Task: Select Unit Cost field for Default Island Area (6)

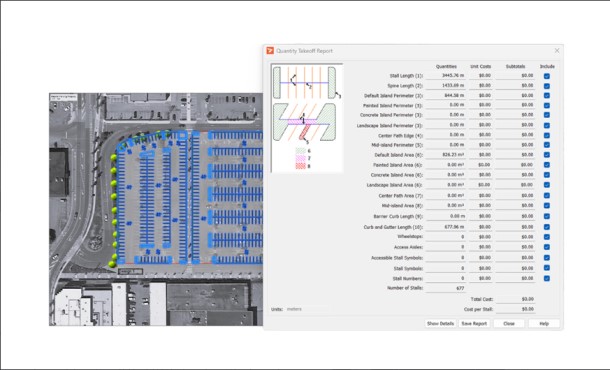Action: pyautogui.click(x=481, y=155)
